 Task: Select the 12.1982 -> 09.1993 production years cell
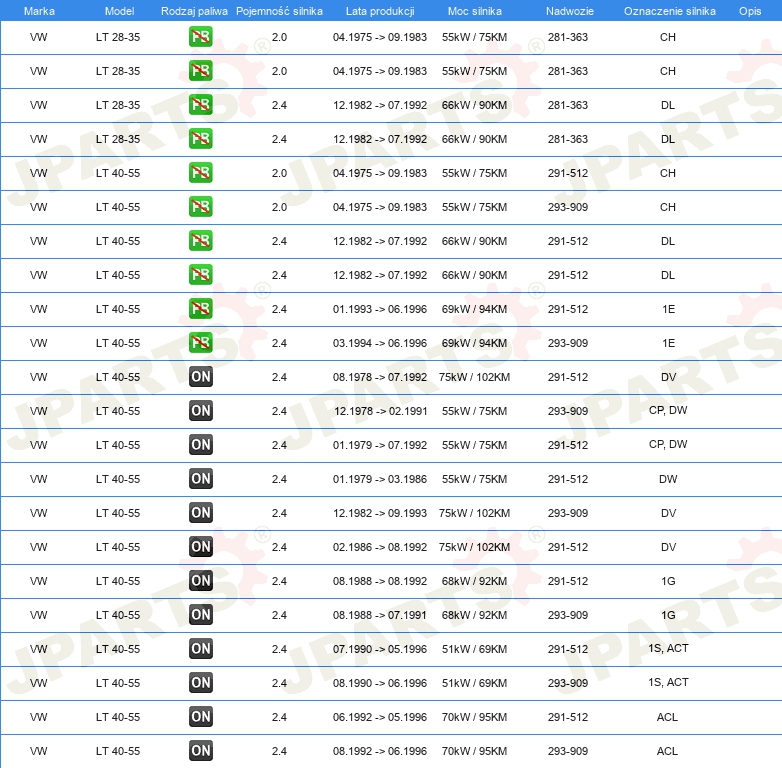pyautogui.click(x=380, y=513)
